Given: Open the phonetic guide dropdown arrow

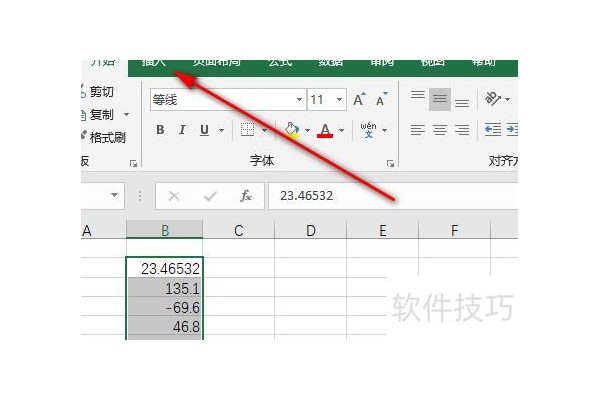Looking at the screenshot, I should click(x=385, y=130).
